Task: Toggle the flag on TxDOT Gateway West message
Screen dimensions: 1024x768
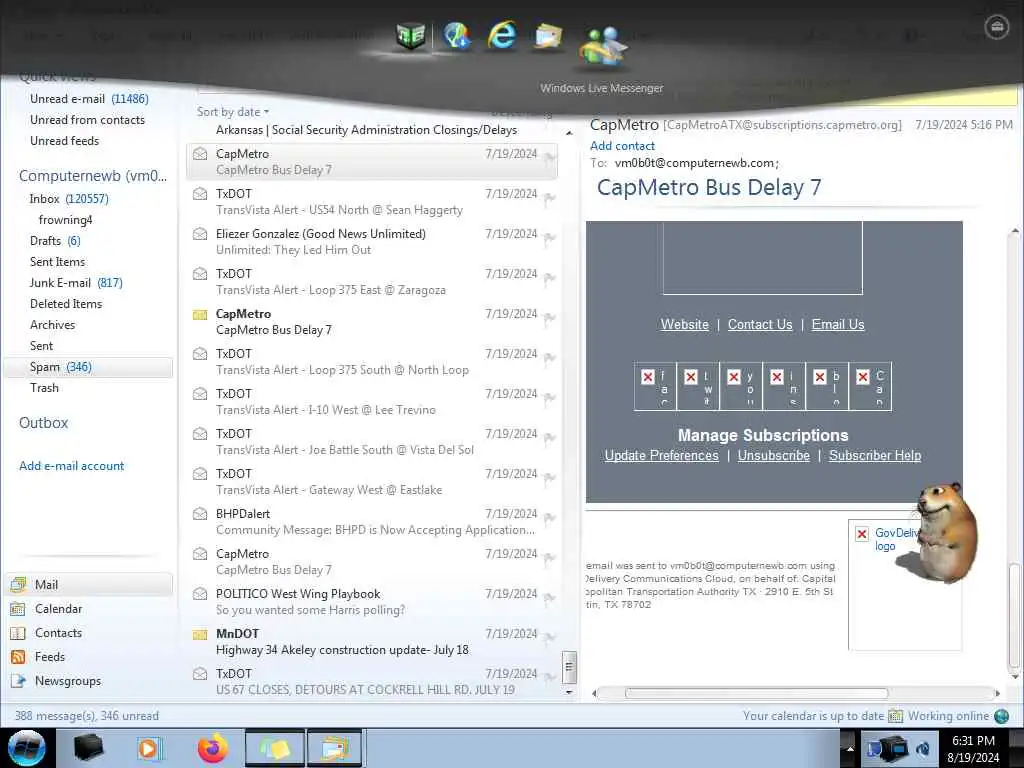Action: pyautogui.click(x=549, y=477)
